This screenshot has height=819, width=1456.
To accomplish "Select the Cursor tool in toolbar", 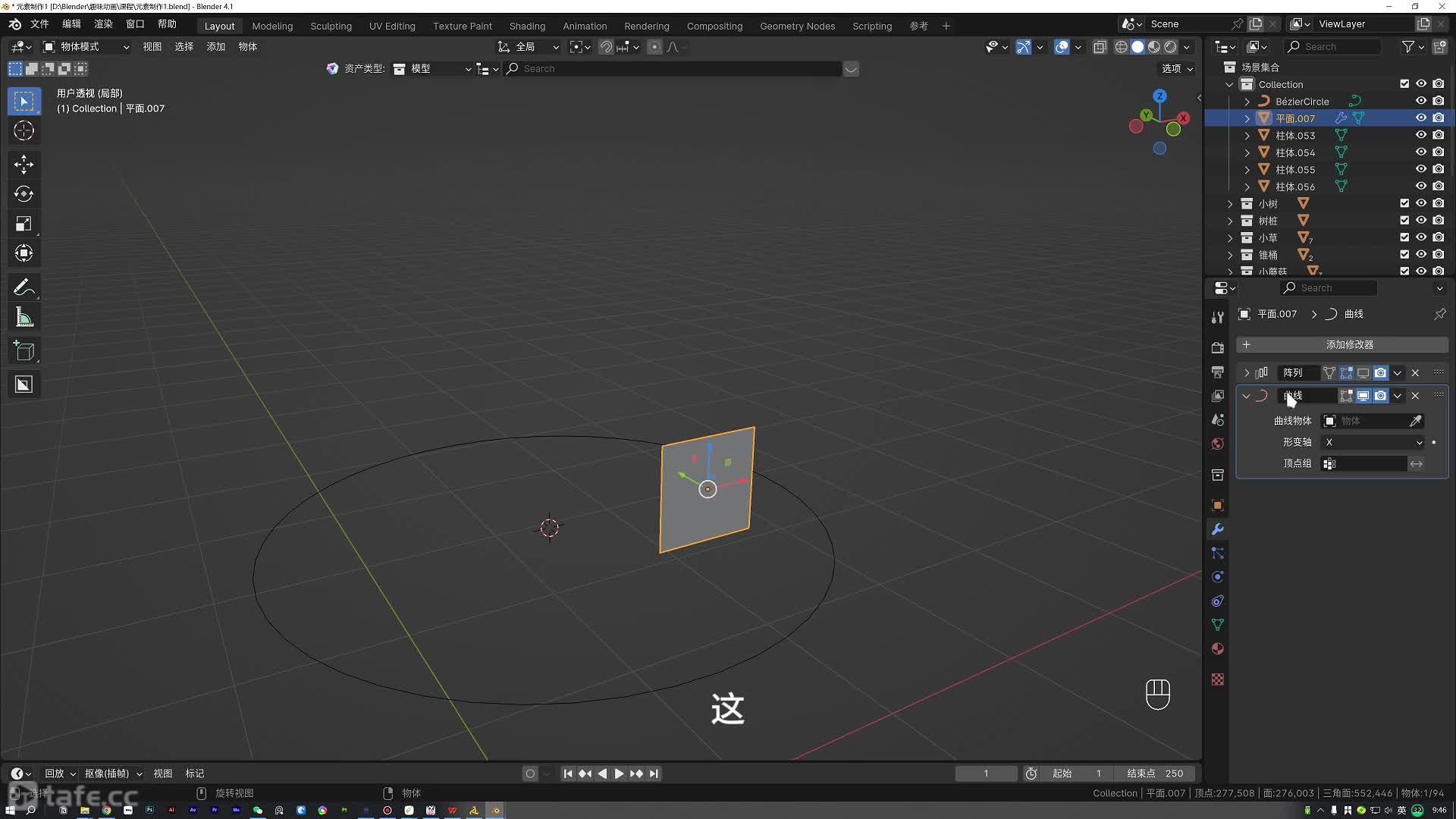I will pyautogui.click(x=24, y=131).
